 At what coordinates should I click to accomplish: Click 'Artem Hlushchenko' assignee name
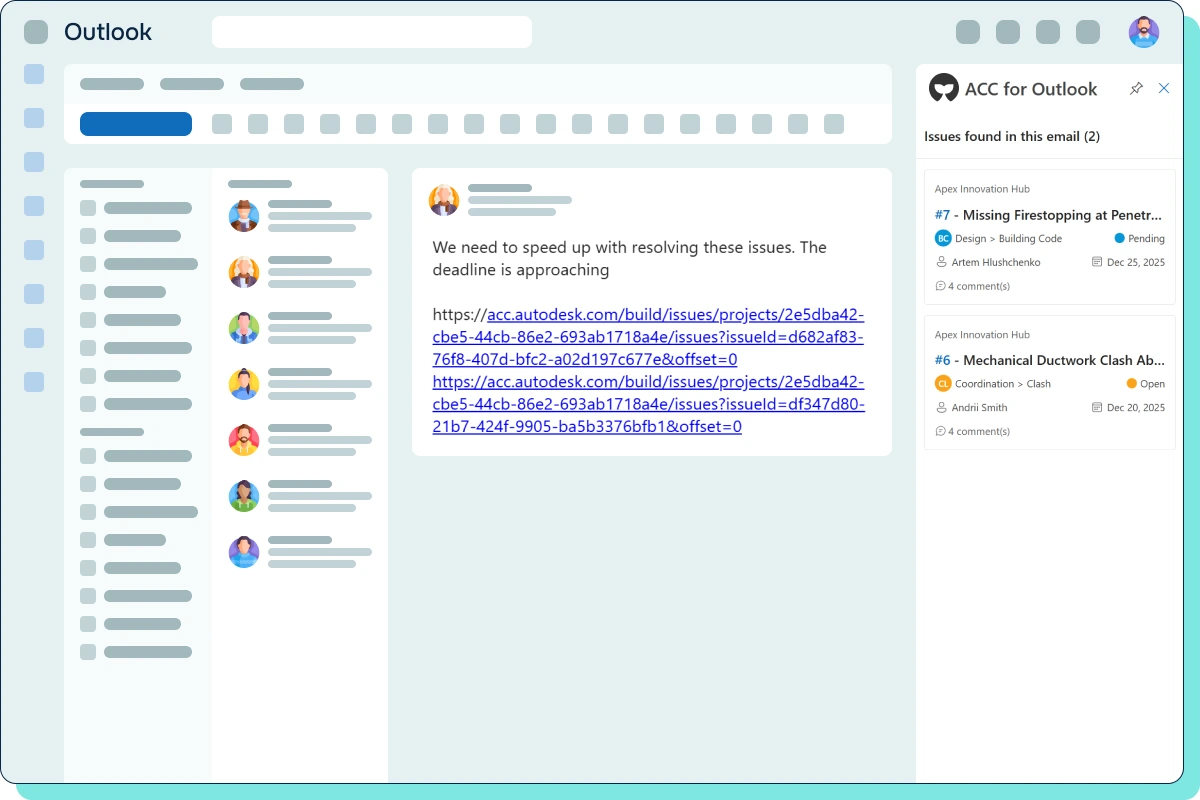point(996,262)
